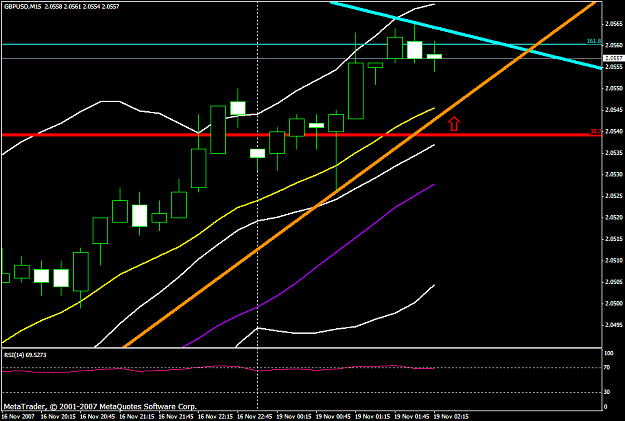625x421 pixels.
Task: Click the 2.0545 price scale label
Action: point(614,110)
